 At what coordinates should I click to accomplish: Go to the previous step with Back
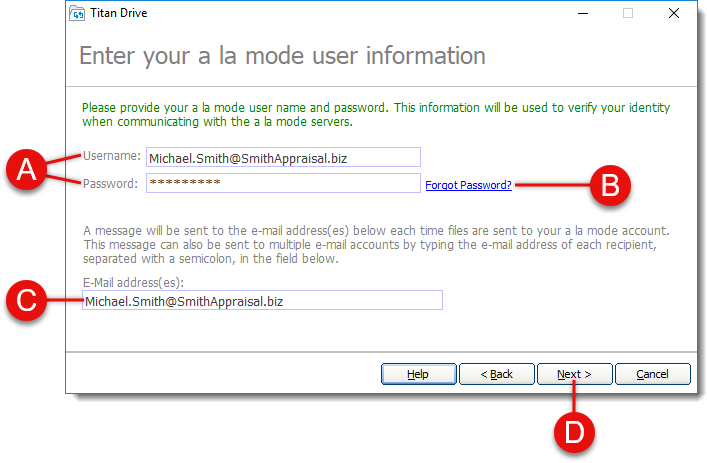(x=496, y=374)
